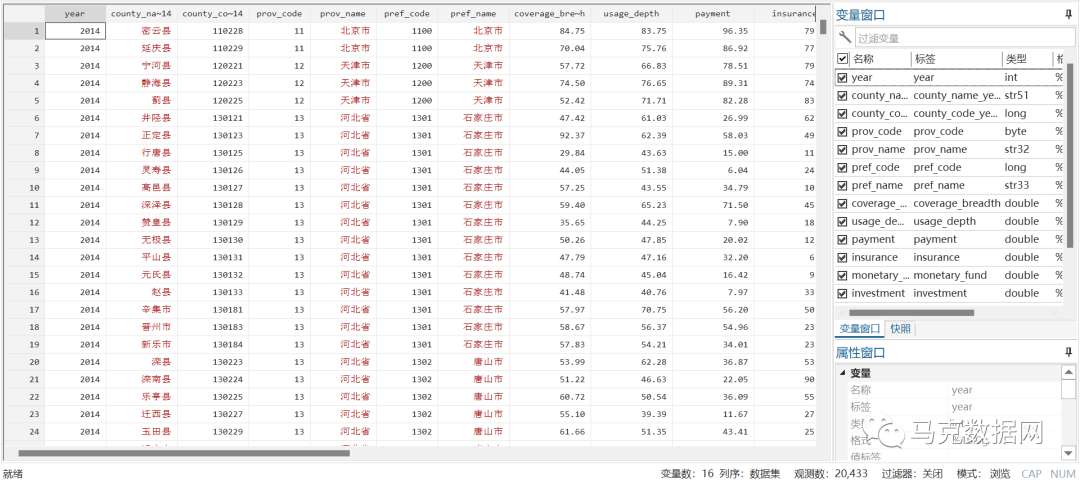The height and width of the screenshot is (480, 1080).
Task: Switch to the 快照 tab
Action: coord(901,329)
